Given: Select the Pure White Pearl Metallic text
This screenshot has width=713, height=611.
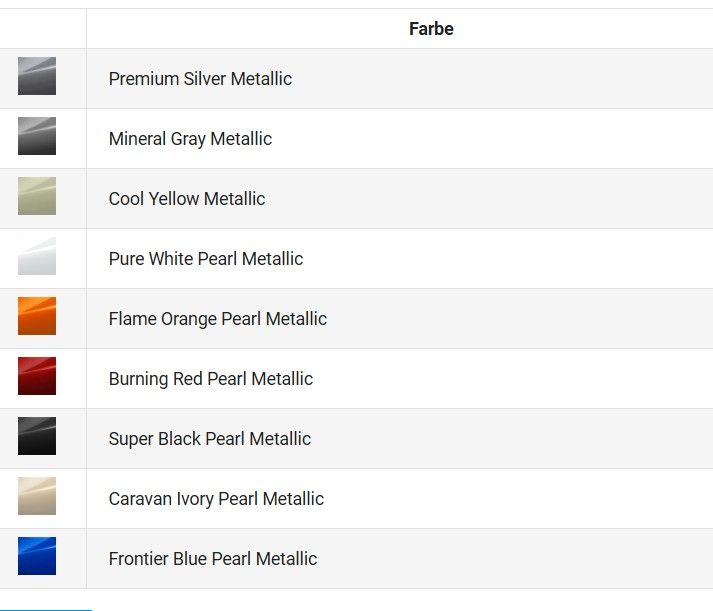Looking at the screenshot, I should click(206, 259).
